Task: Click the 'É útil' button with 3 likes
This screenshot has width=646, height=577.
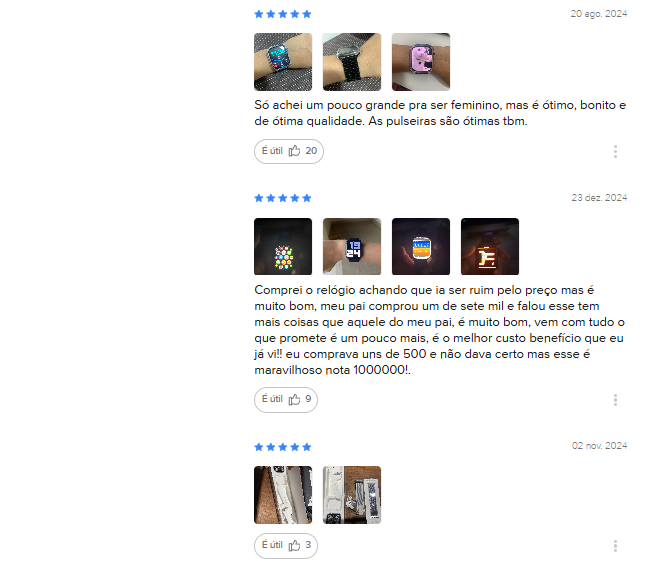Action: (x=286, y=546)
